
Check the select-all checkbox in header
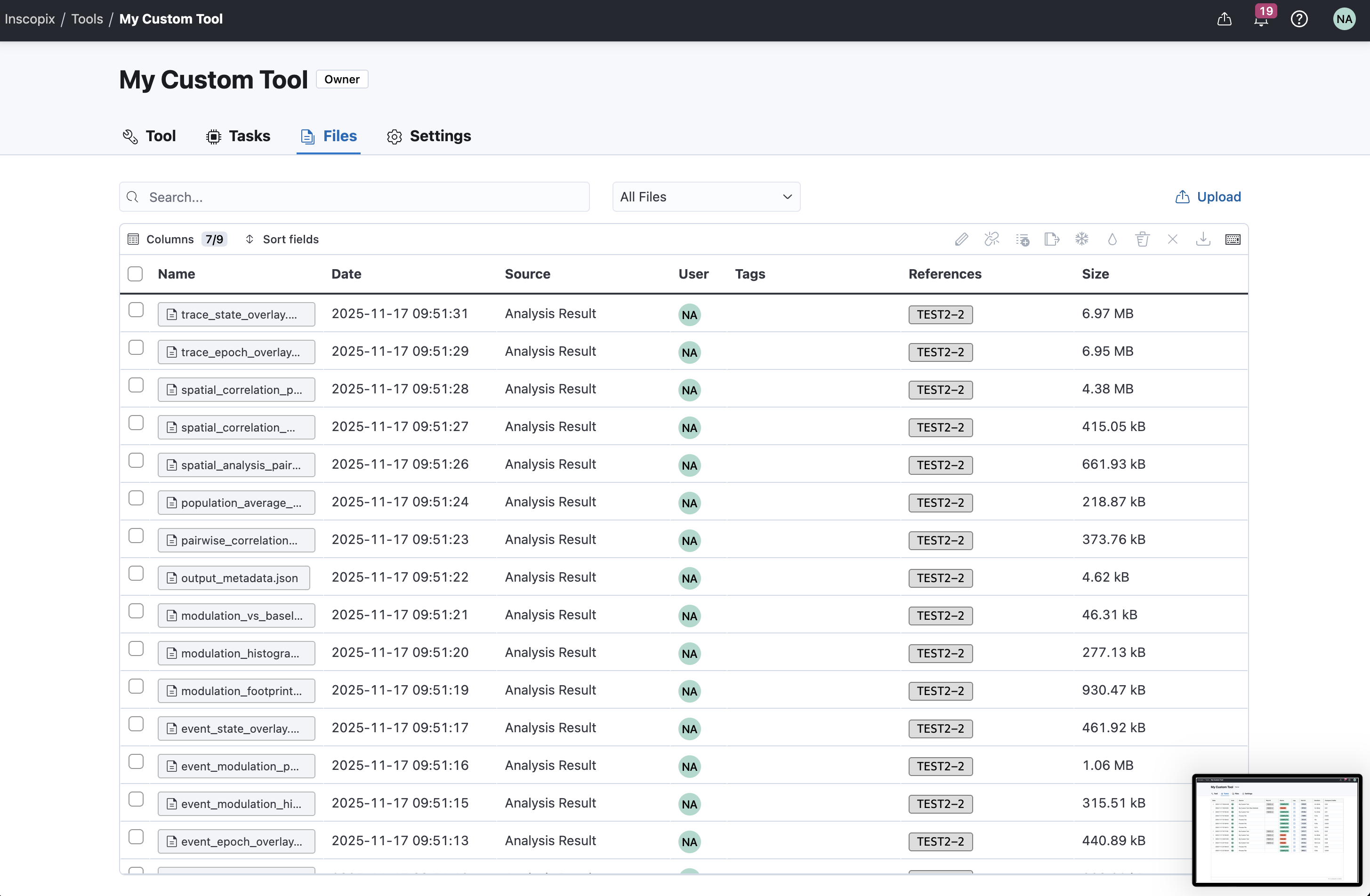135,274
